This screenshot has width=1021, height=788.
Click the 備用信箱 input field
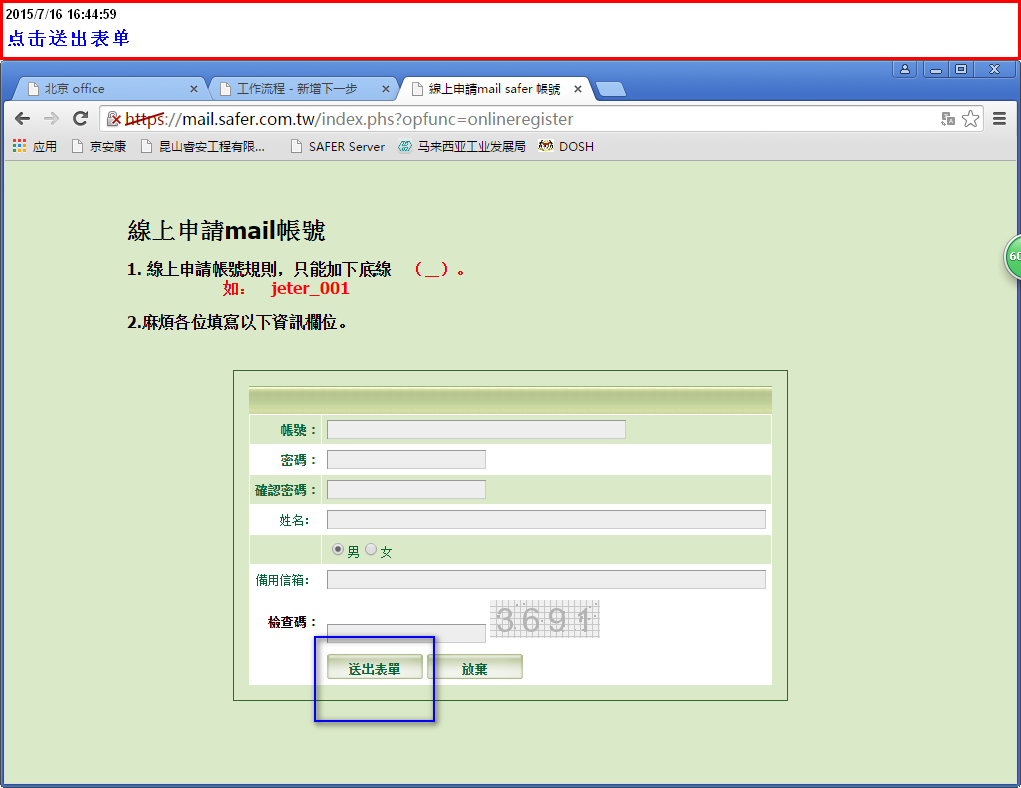point(546,580)
